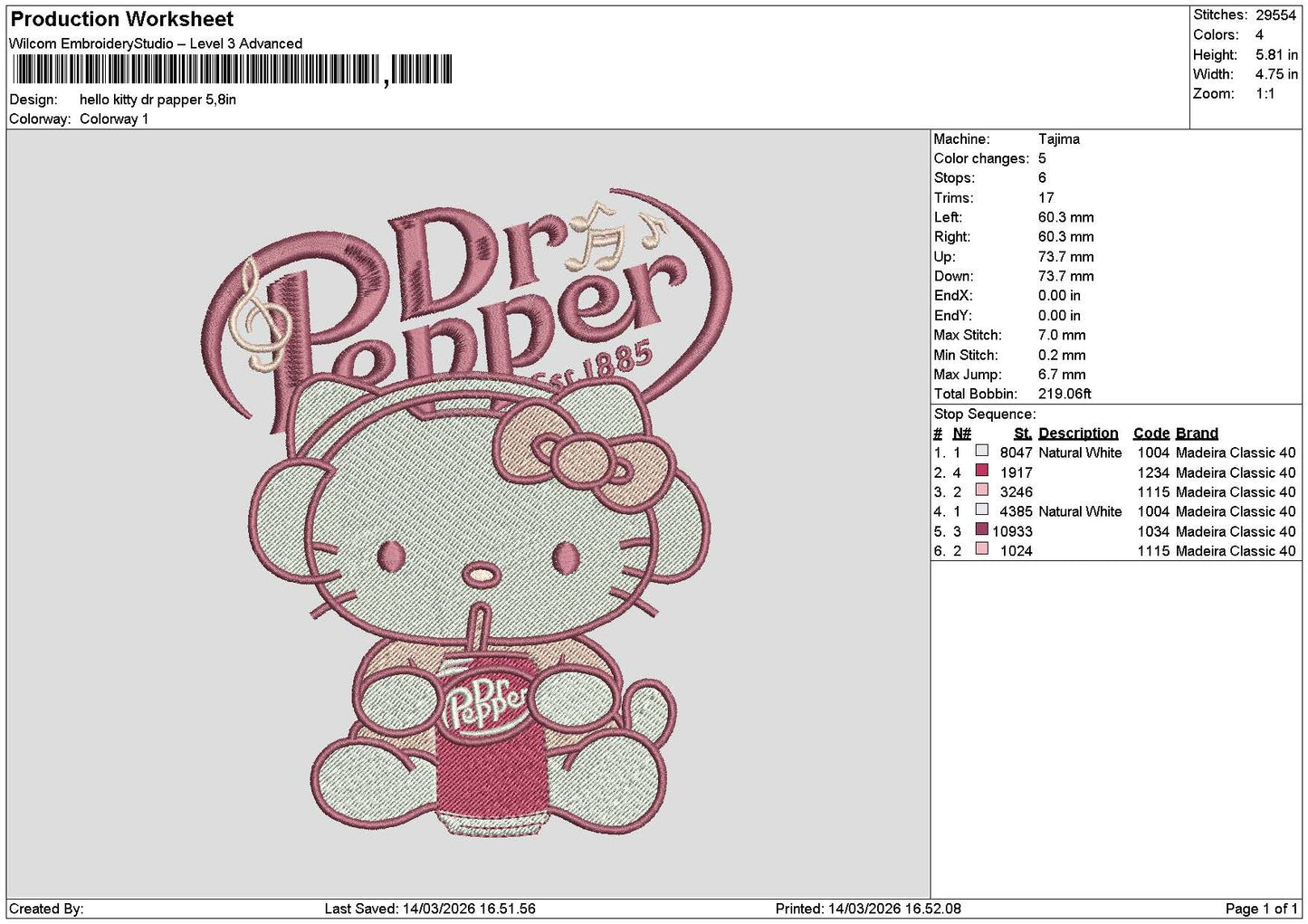Image resolution: width=1308 pixels, height=924 pixels.
Task: Click the dark magenta swatch for stop 5
Action: (x=982, y=530)
